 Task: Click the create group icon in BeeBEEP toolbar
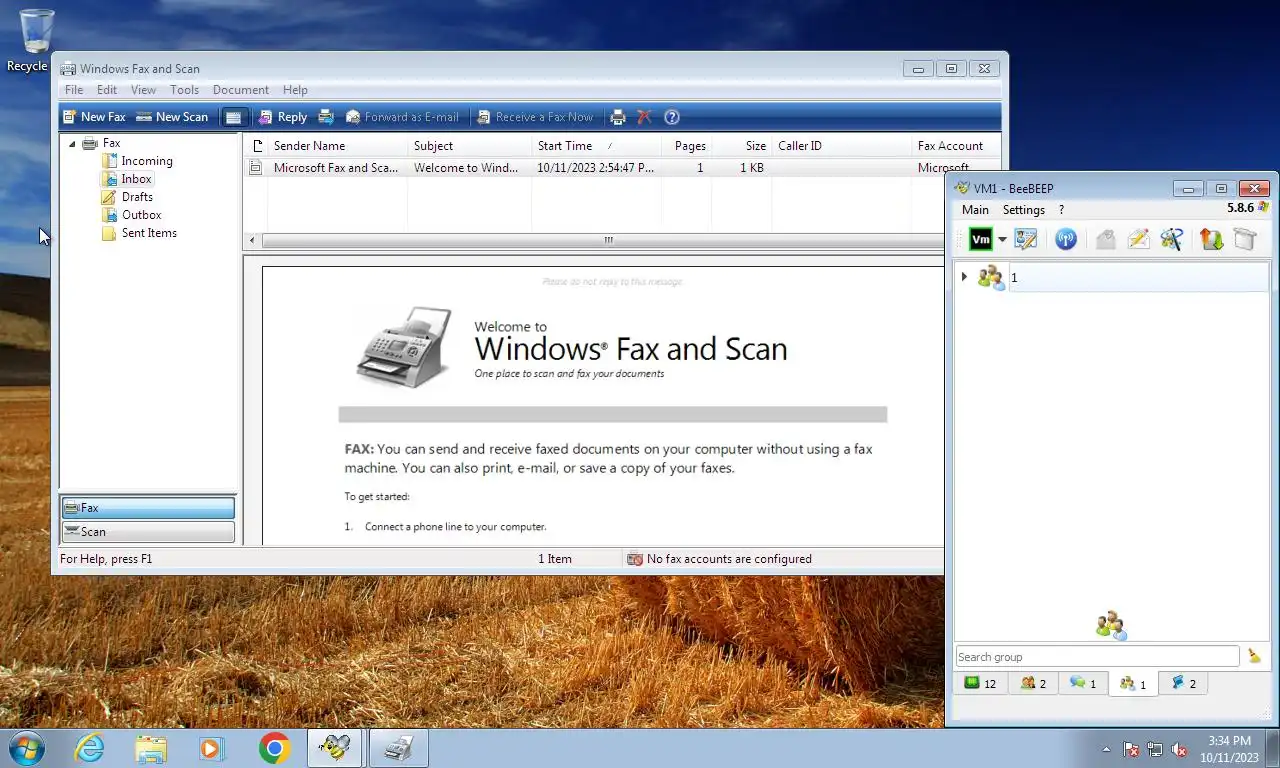1172,239
